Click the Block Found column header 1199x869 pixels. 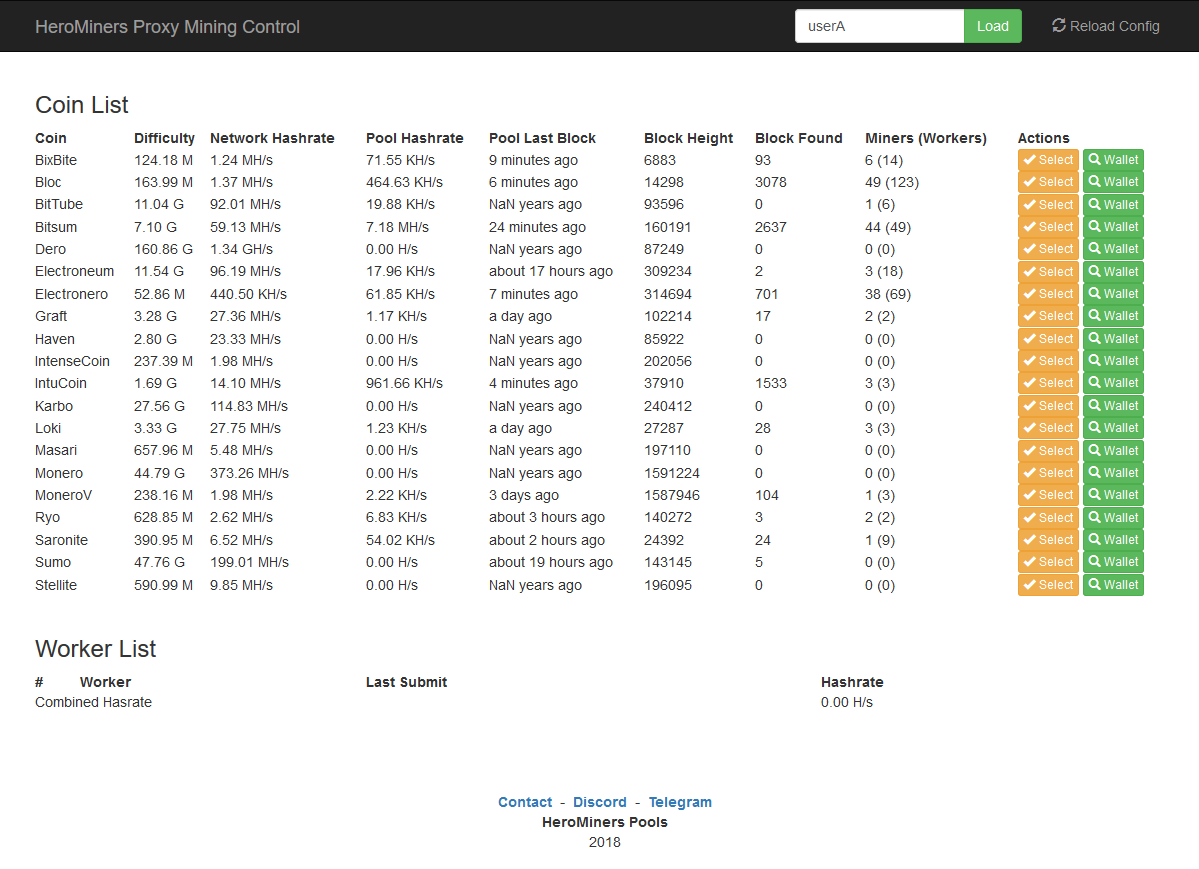point(798,138)
